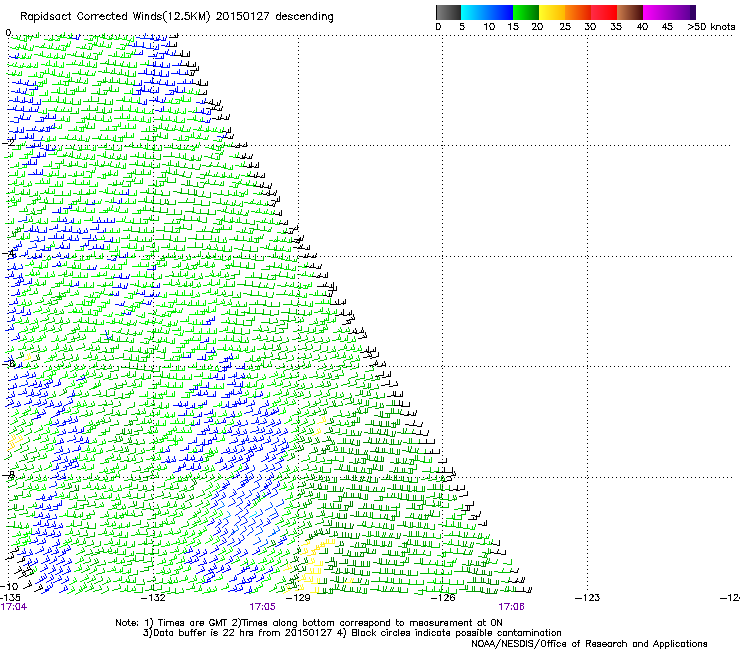Click the legend scale label "10"
This screenshot has height=650, width=740.
click(489, 27)
